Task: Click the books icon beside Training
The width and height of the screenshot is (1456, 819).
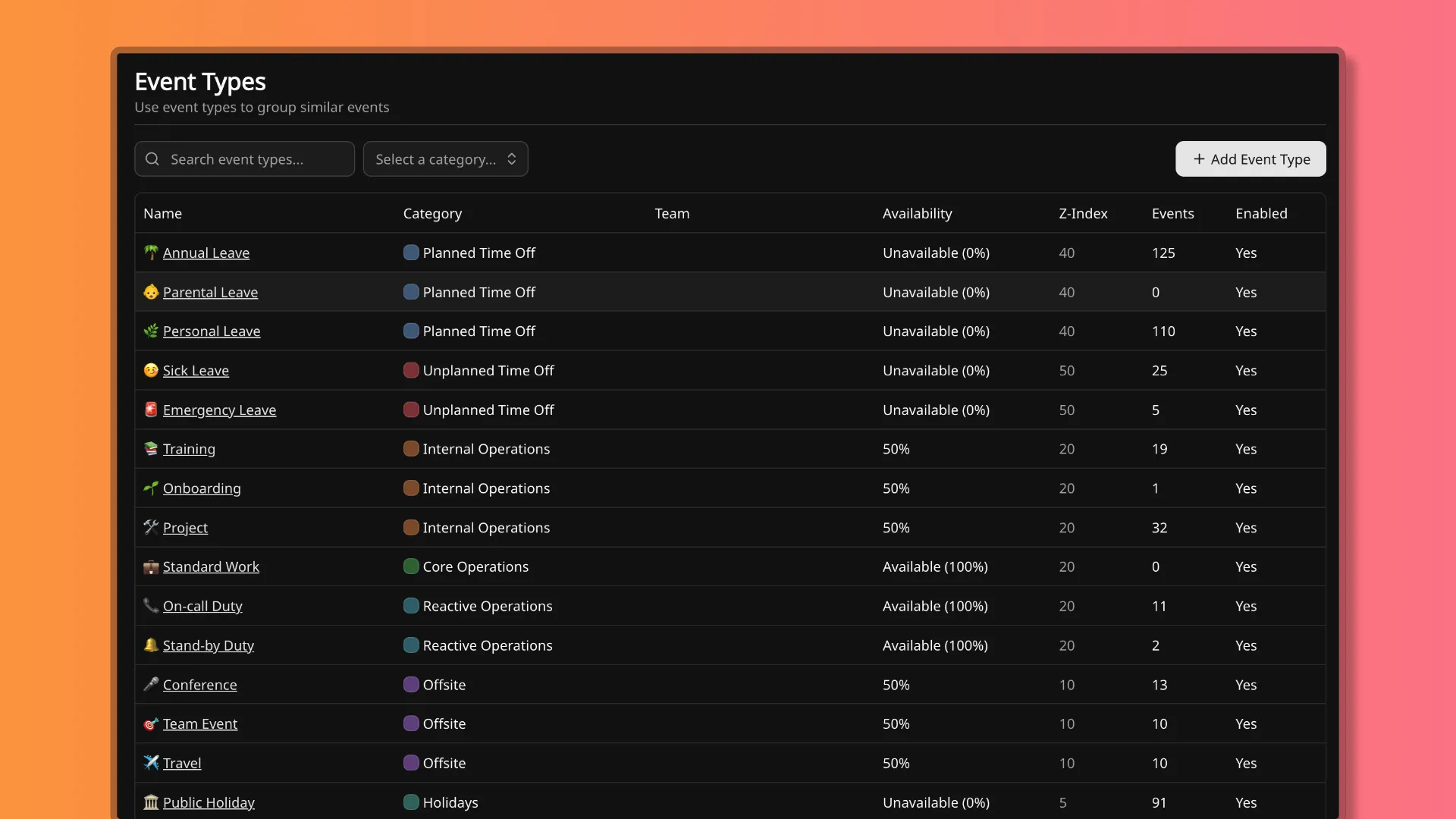Action: (x=151, y=449)
